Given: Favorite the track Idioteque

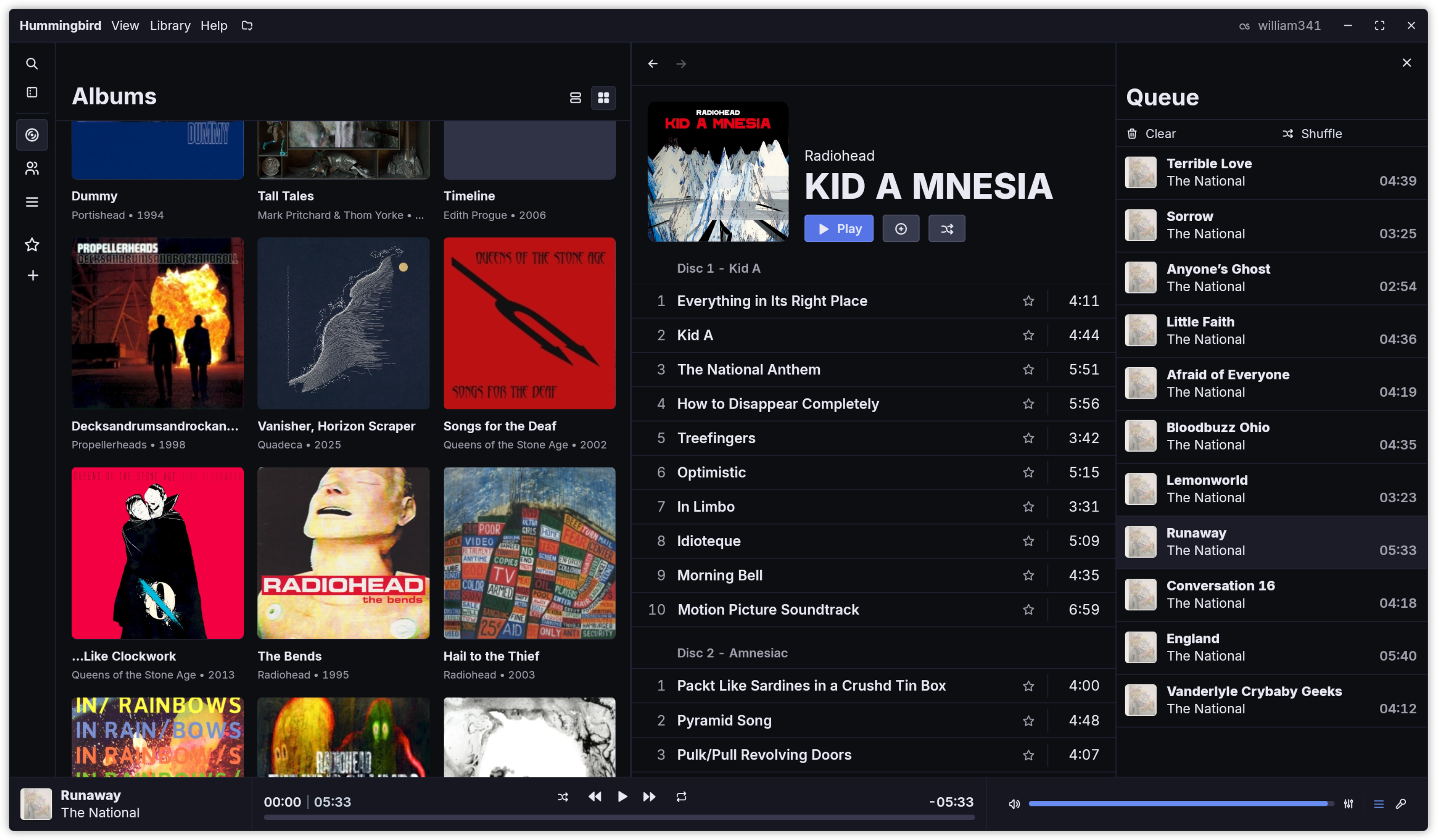Looking at the screenshot, I should (1028, 541).
